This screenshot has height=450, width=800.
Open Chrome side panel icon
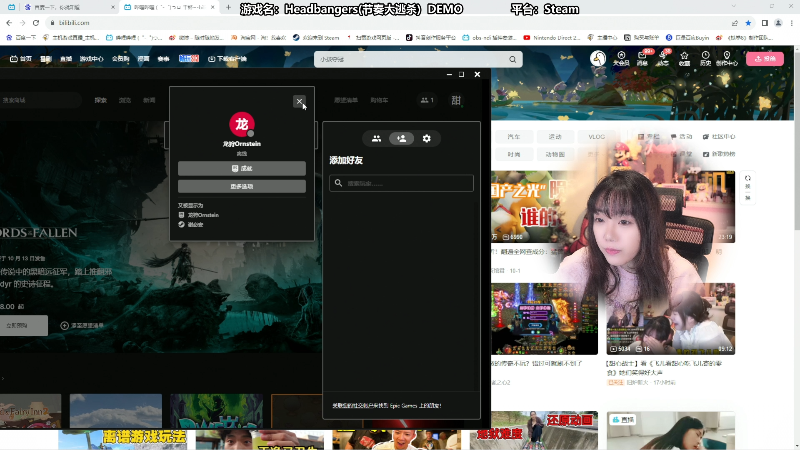pos(765,23)
